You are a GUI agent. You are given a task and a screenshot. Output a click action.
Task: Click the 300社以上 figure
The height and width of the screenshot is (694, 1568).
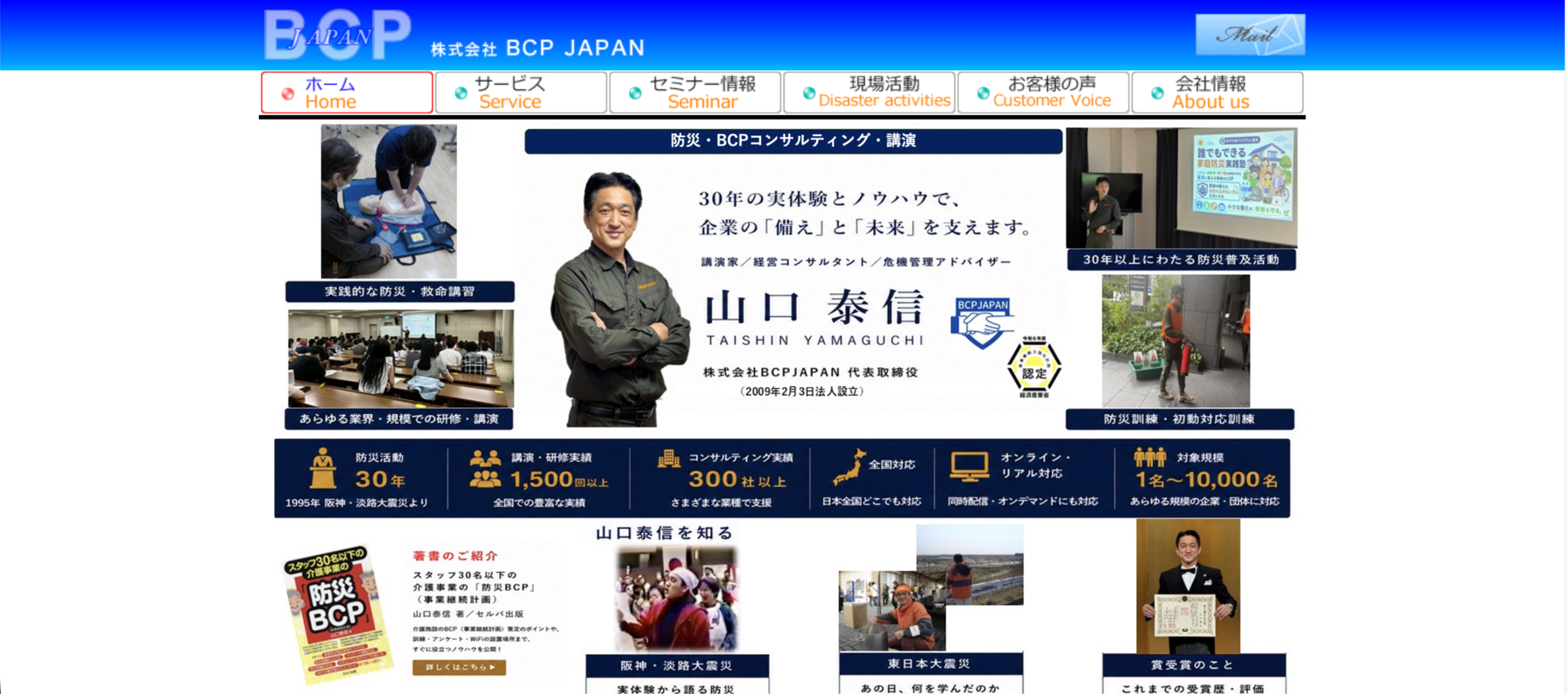coord(737,480)
